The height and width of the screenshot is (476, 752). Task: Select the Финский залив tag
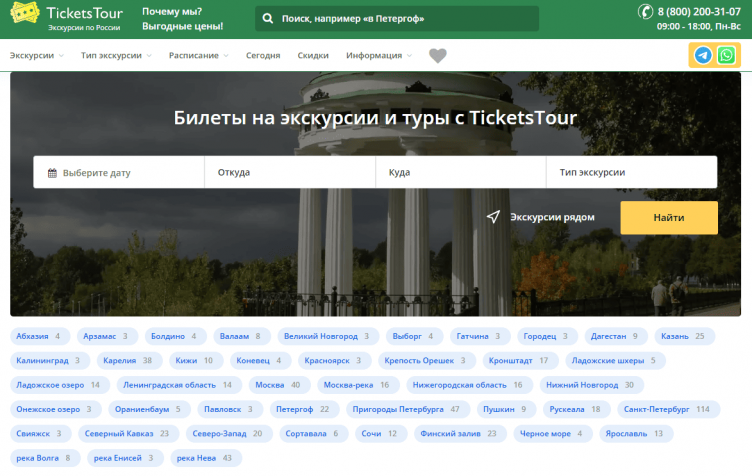[460, 434]
